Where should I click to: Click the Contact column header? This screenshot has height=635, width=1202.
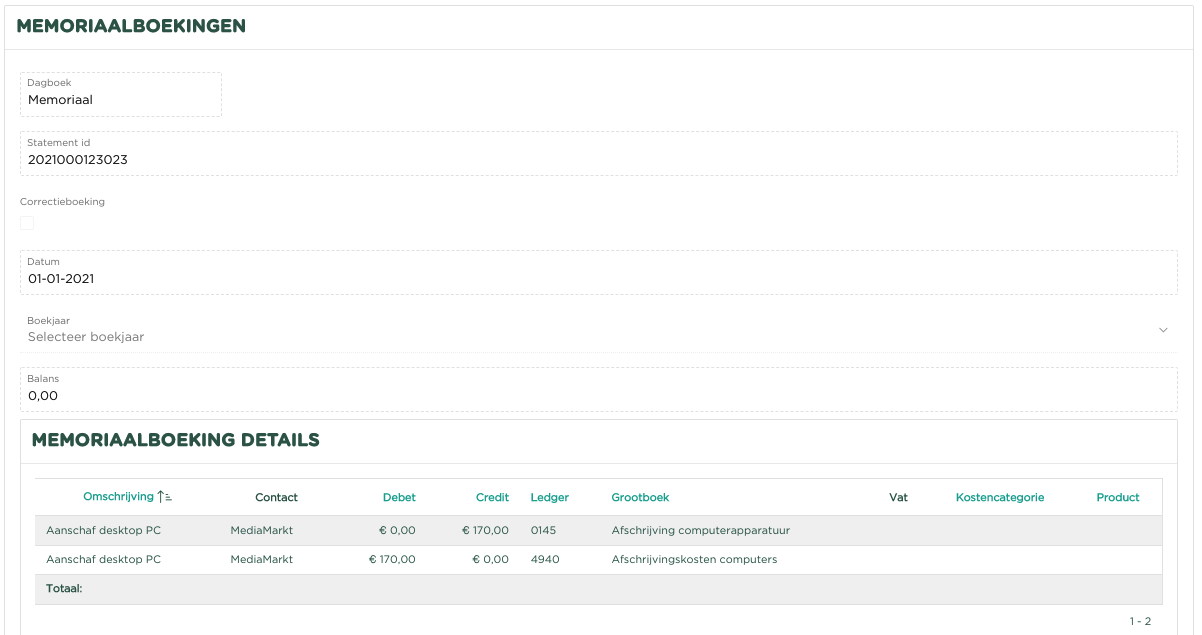276,498
